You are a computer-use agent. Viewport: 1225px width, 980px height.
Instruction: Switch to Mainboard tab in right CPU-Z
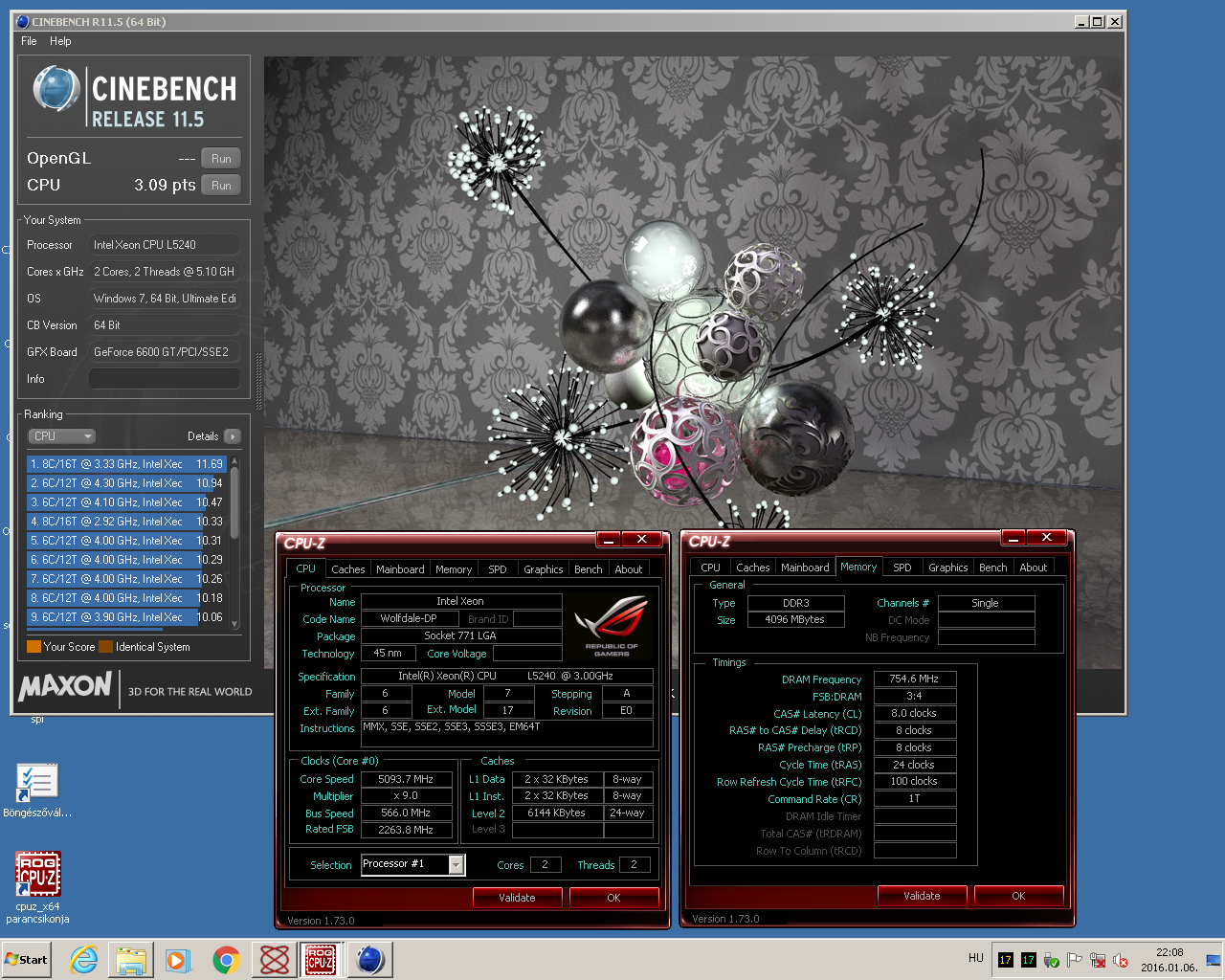click(x=805, y=568)
